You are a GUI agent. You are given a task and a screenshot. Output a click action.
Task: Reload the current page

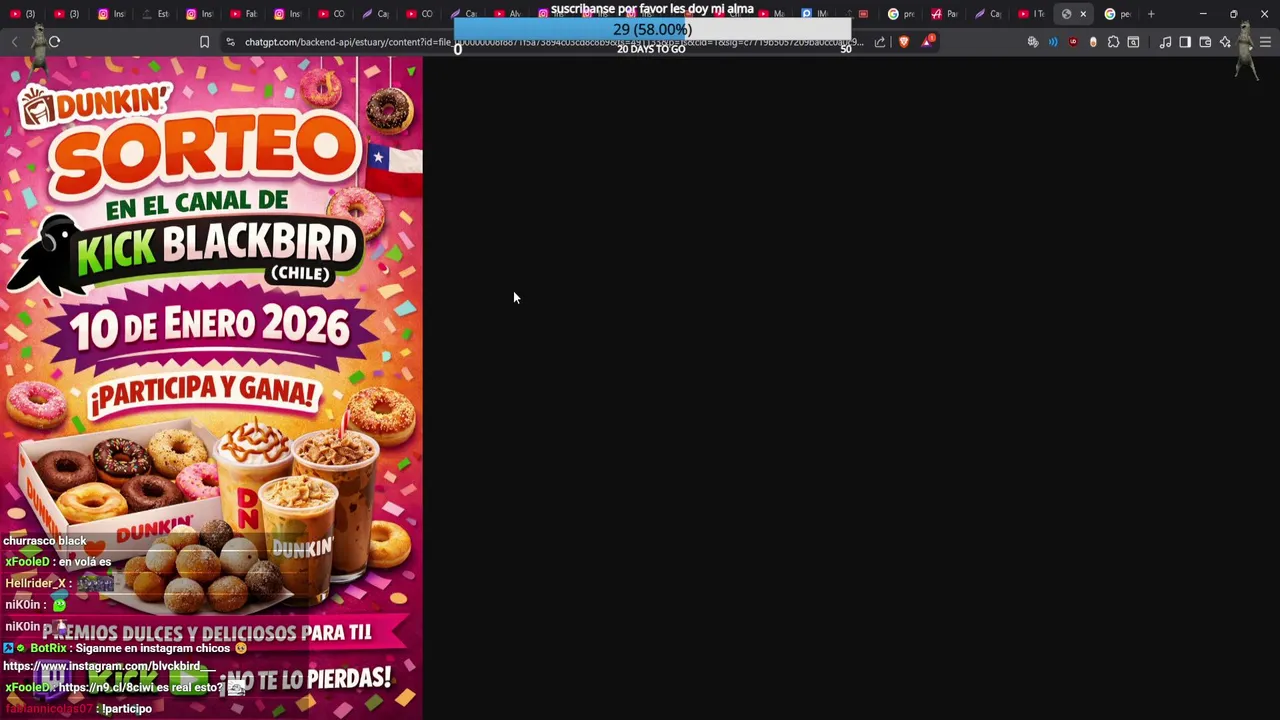[x=54, y=42]
